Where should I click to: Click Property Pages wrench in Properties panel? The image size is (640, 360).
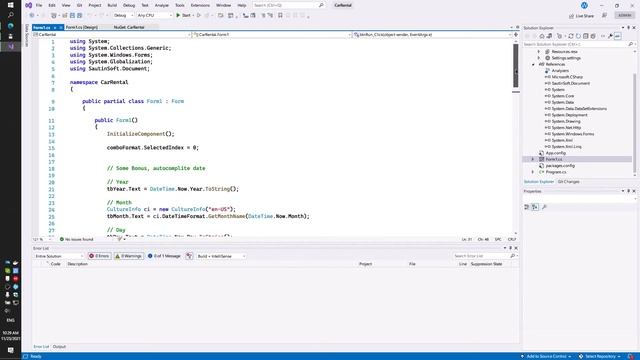pyautogui.click(x=544, y=207)
